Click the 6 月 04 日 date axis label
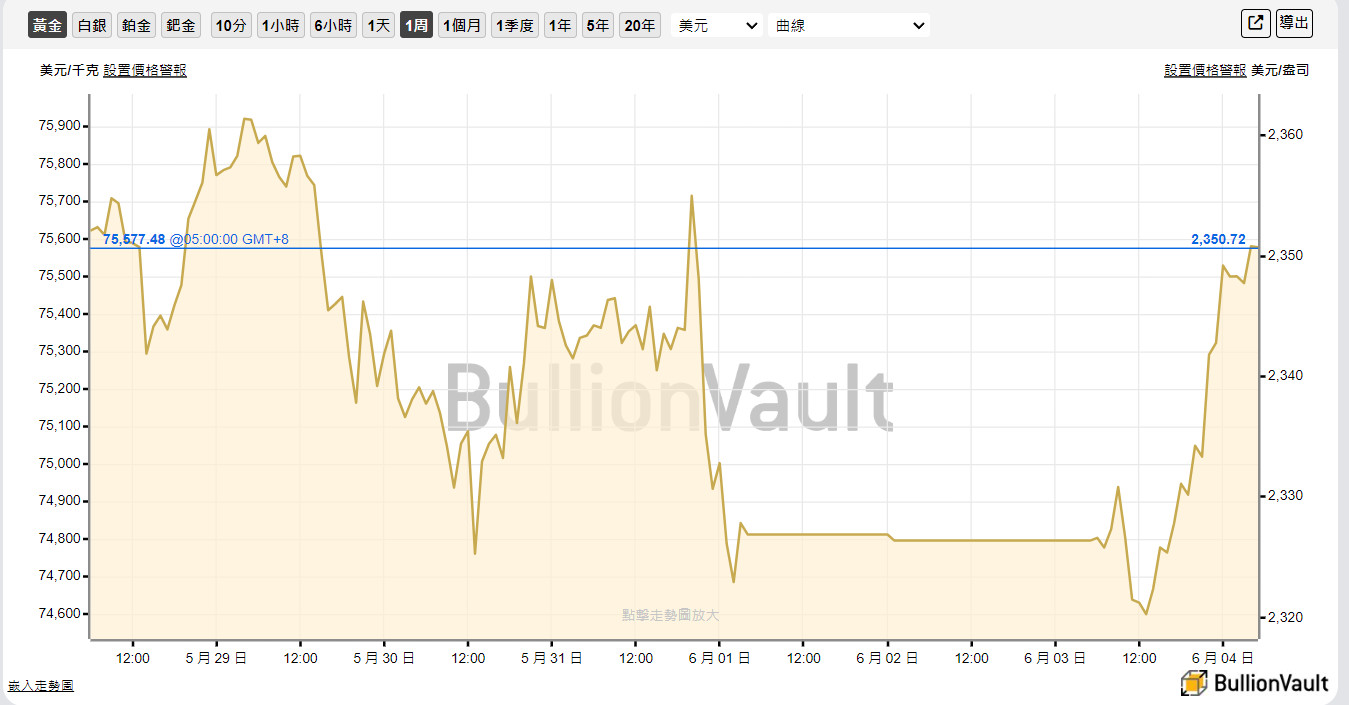Image resolution: width=1349 pixels, height=705 pixels. pyautogui.click(x=1224, y=658)
